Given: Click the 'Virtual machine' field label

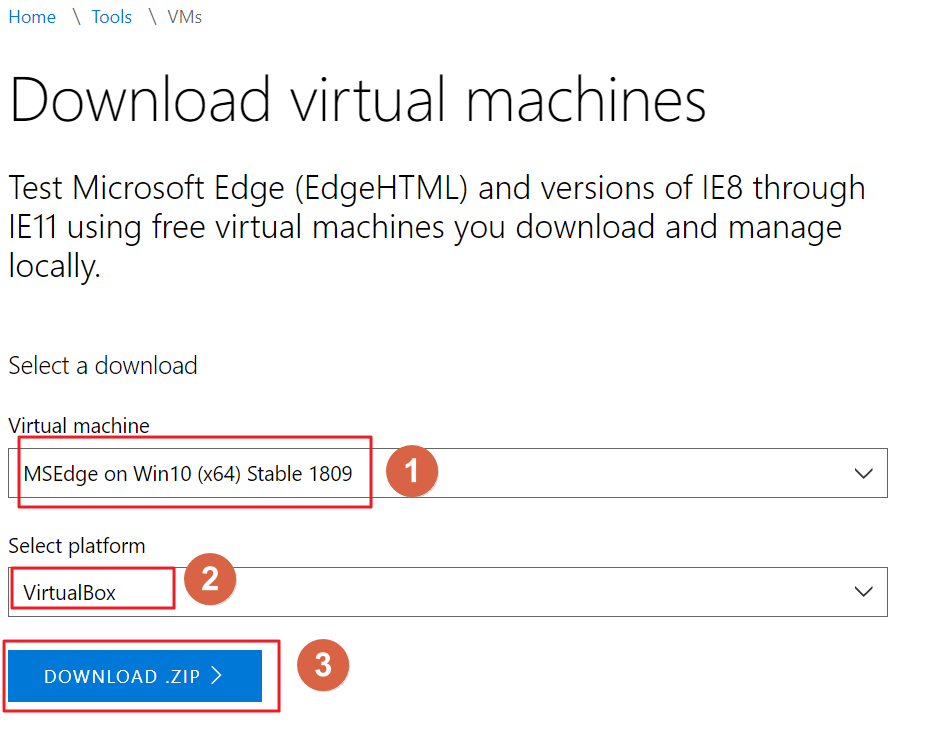Looking at the screenshot, I should pyautogui.click(x=79, y=425).
